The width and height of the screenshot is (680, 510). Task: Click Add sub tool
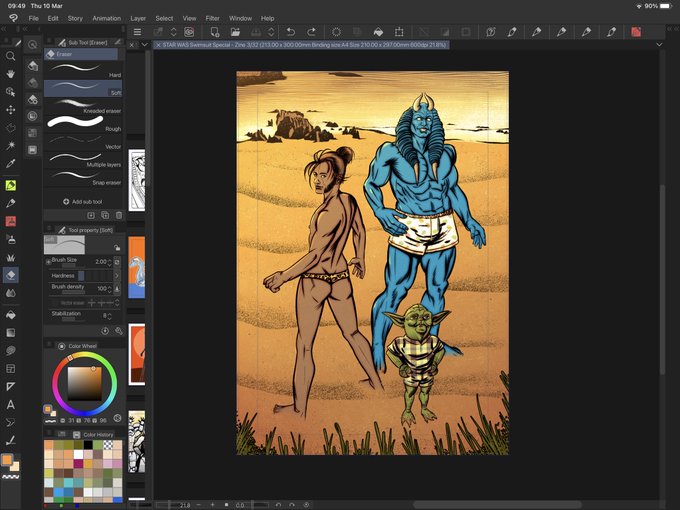[82, 202]
